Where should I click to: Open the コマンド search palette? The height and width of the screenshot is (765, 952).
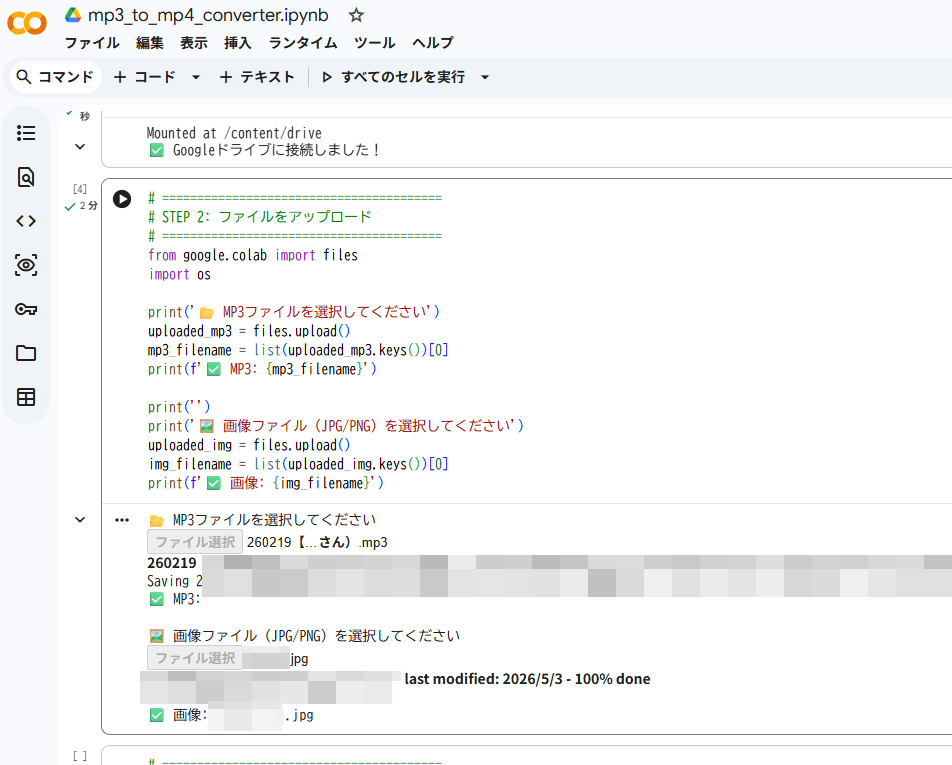click(x=55, y=77)
